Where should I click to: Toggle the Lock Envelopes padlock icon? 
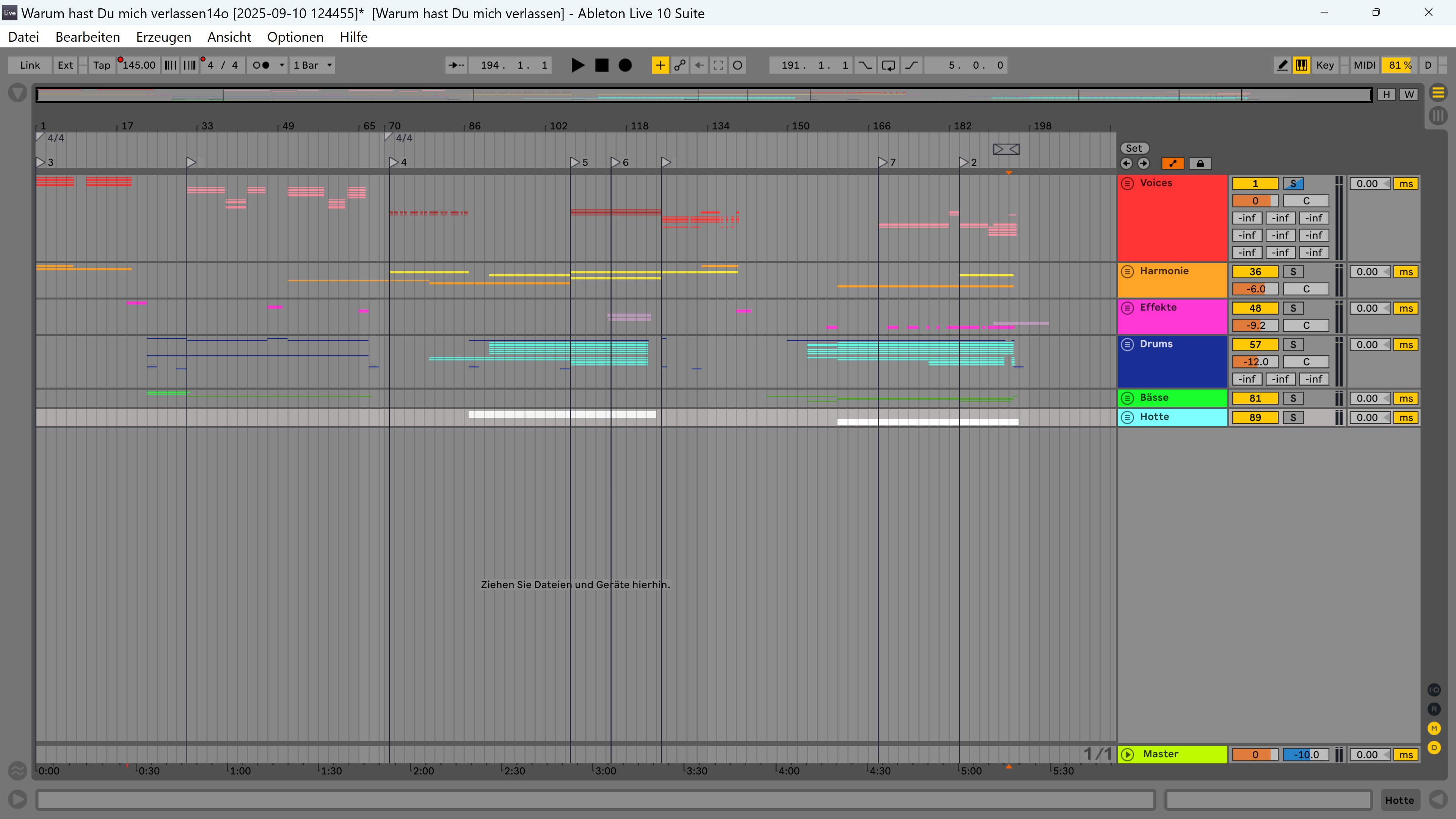click(1200, 163)
